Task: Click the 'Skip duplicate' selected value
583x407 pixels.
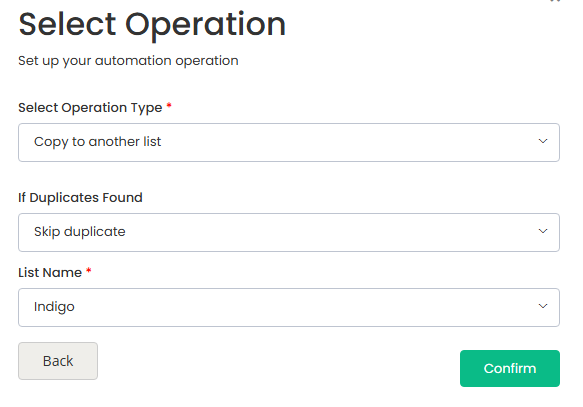Action: 80,232
